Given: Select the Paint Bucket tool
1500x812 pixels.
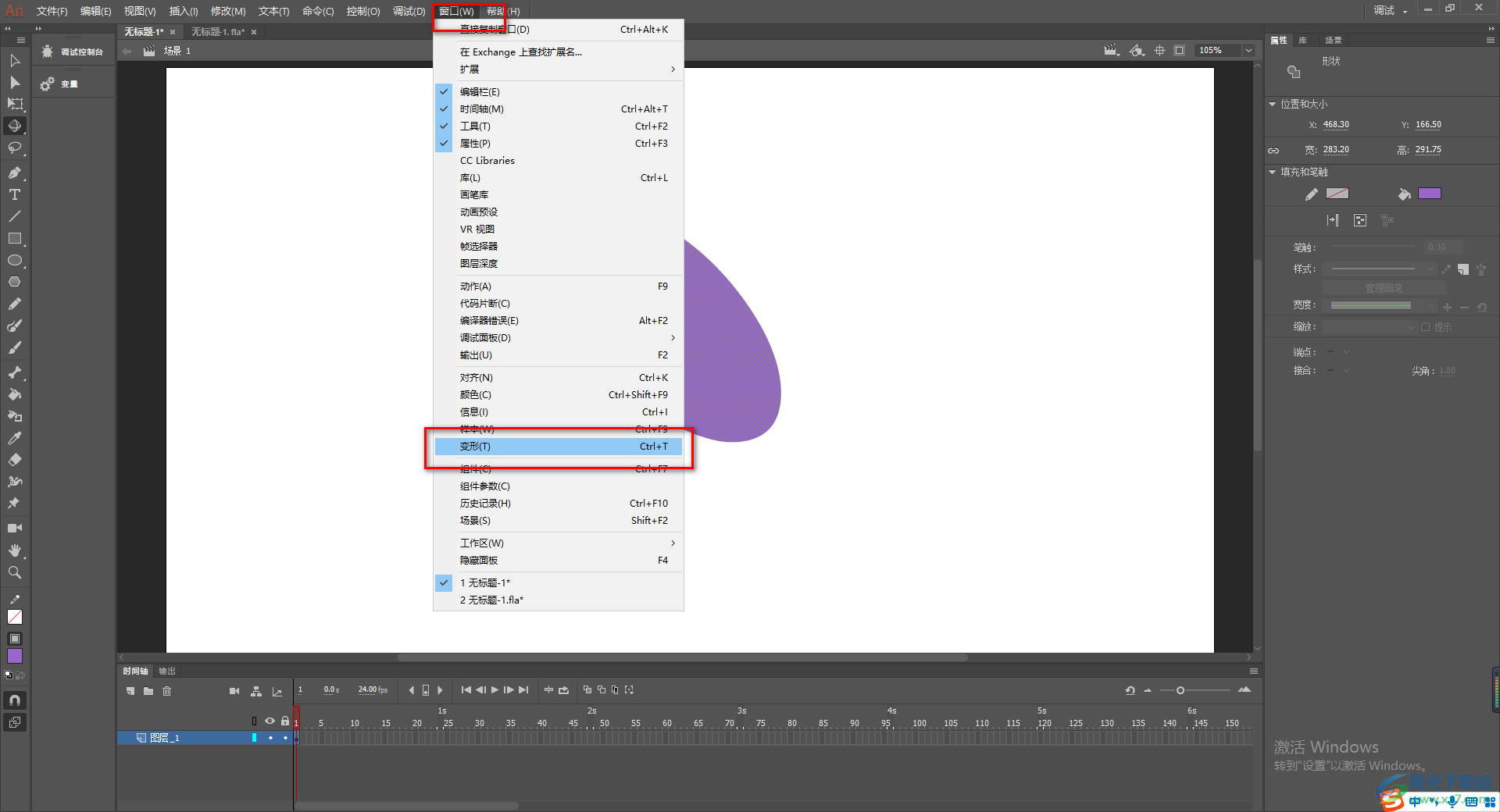Looking at the screenshot, I should [15, 394].
